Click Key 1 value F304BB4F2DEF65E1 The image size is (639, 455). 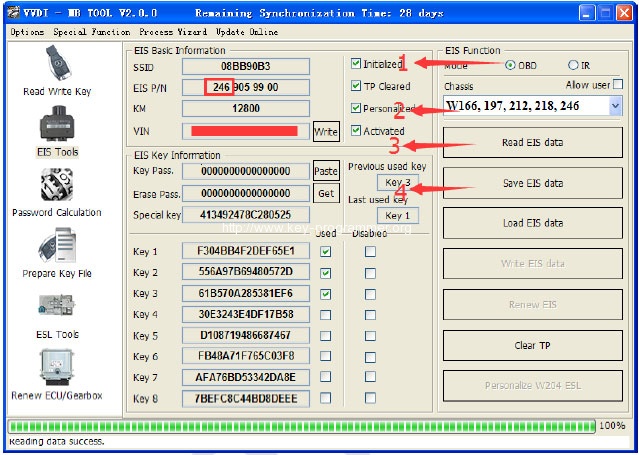pyautogui.click(x=246, y=251)
